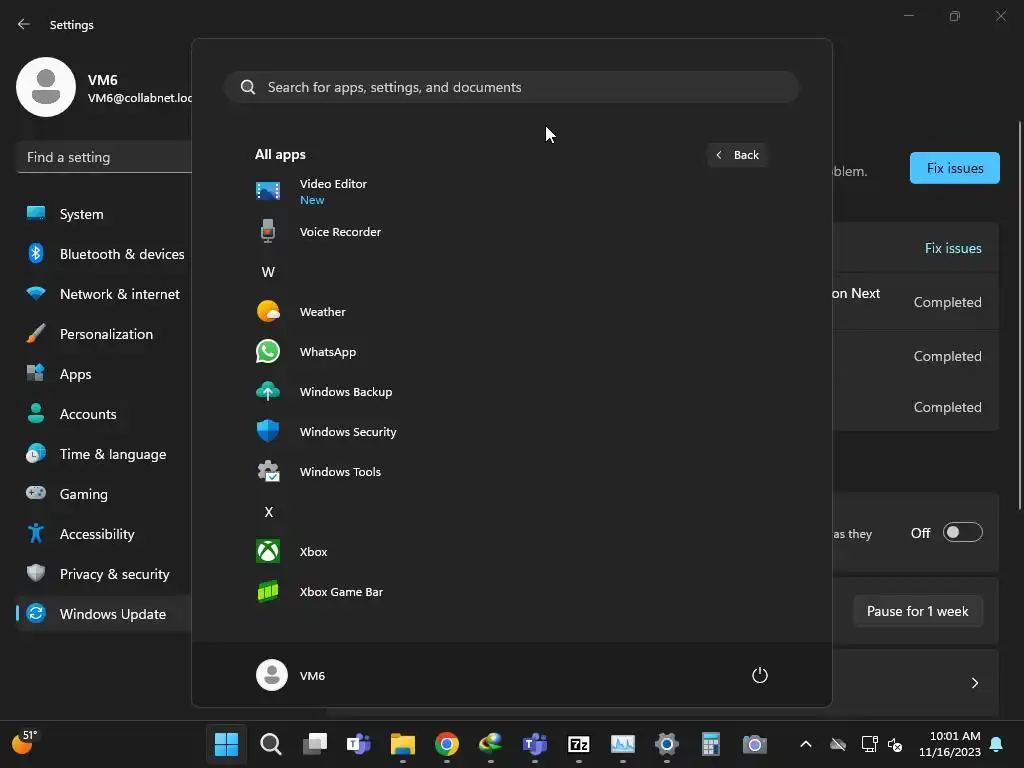Open Google Chrome from the taskbar
Viewport: 1024px width, 768px height.
447,744
